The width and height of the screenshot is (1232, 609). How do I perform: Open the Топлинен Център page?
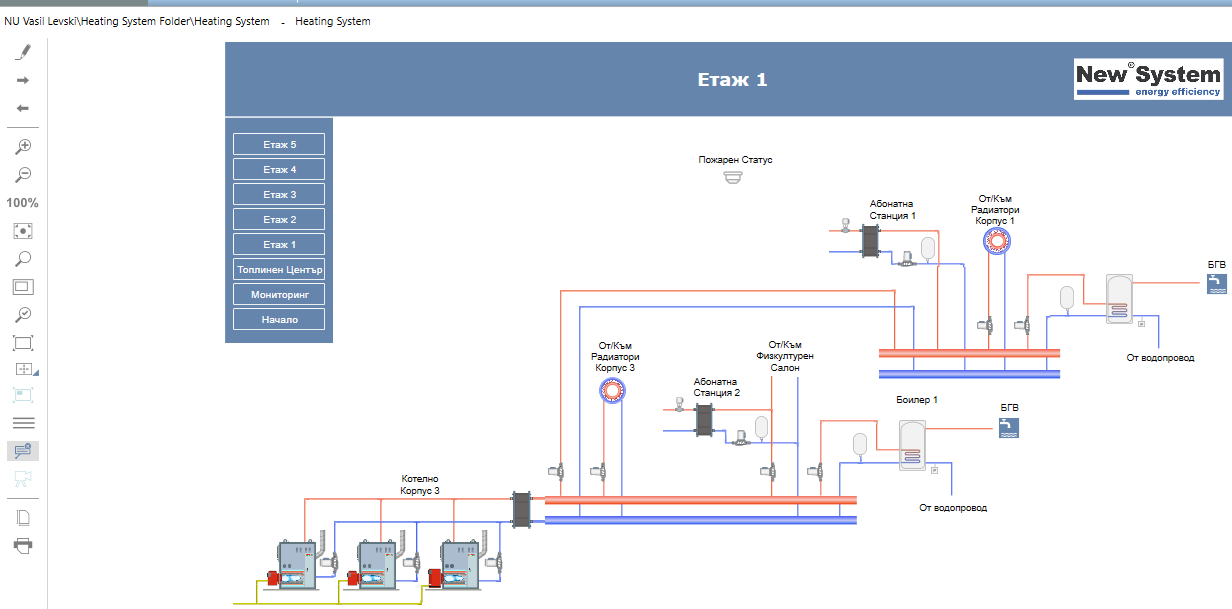[x=279, y=270]
